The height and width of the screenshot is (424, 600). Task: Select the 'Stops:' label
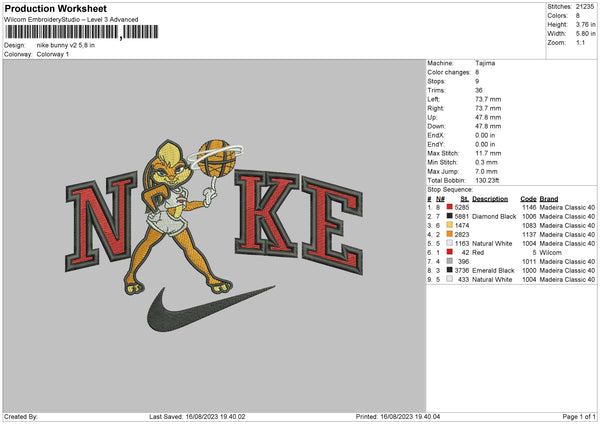437,81
